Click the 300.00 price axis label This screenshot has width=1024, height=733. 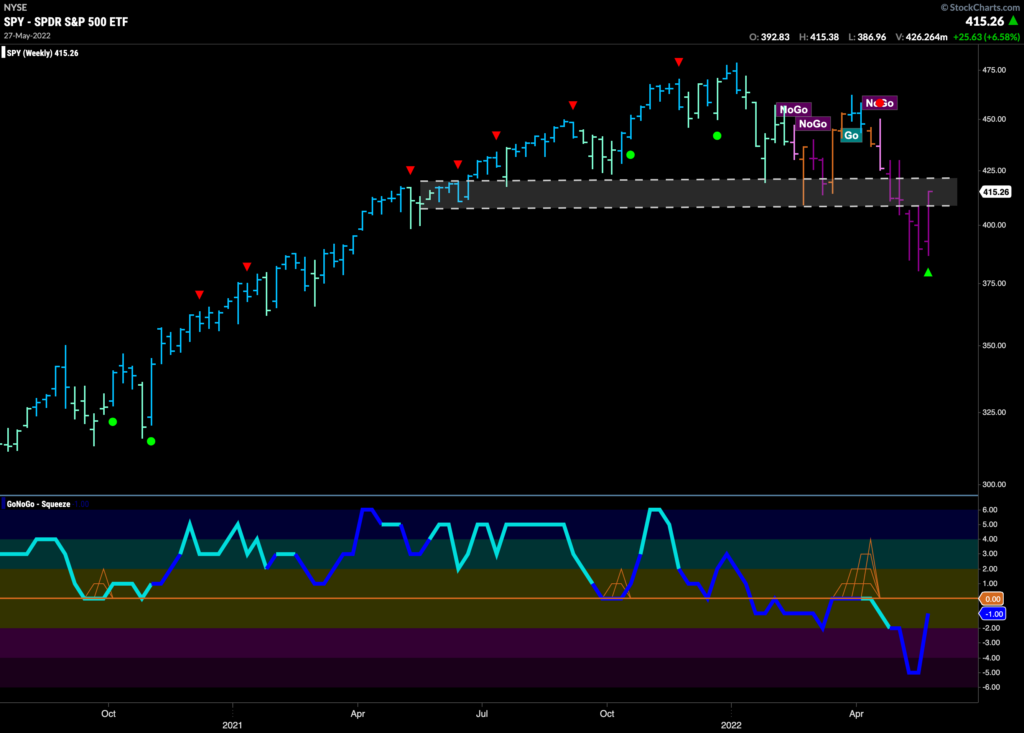[x=994, y=485]
